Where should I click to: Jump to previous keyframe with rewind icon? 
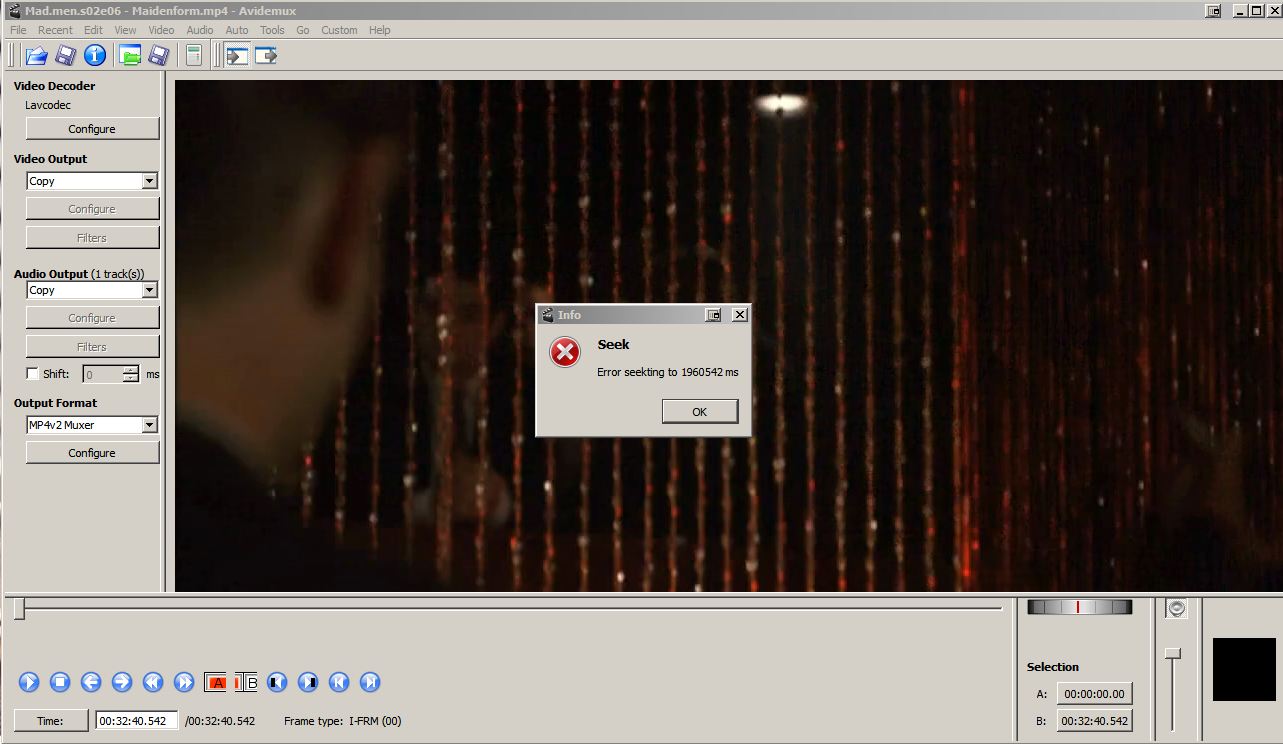tap(153, 682)
